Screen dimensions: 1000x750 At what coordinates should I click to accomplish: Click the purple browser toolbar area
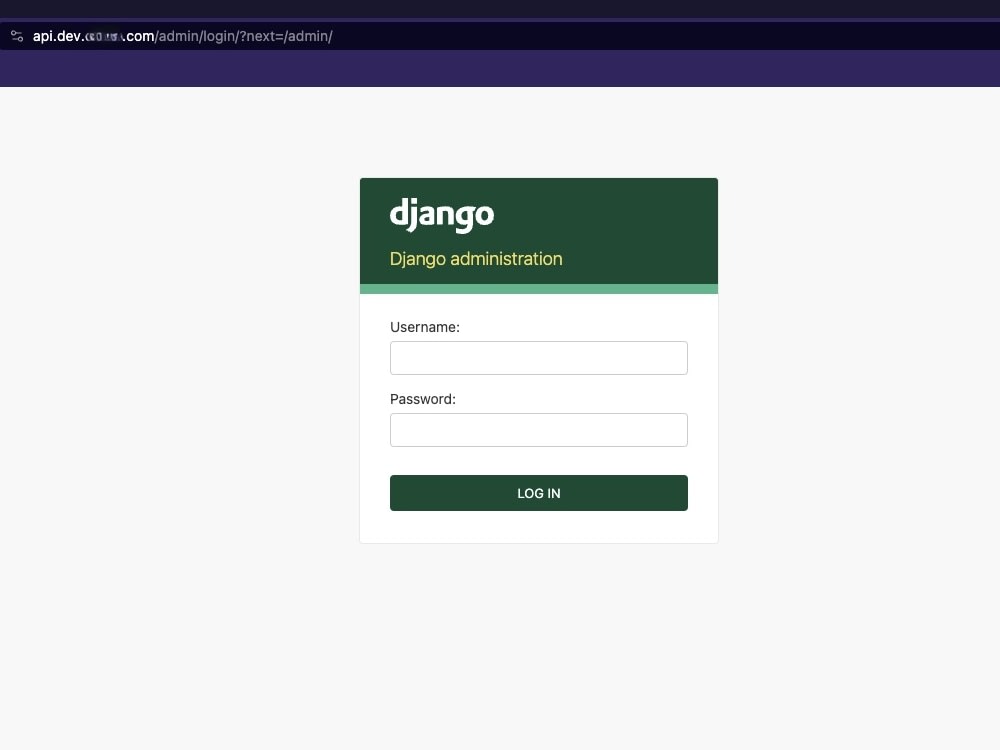[x=500, y=70]
